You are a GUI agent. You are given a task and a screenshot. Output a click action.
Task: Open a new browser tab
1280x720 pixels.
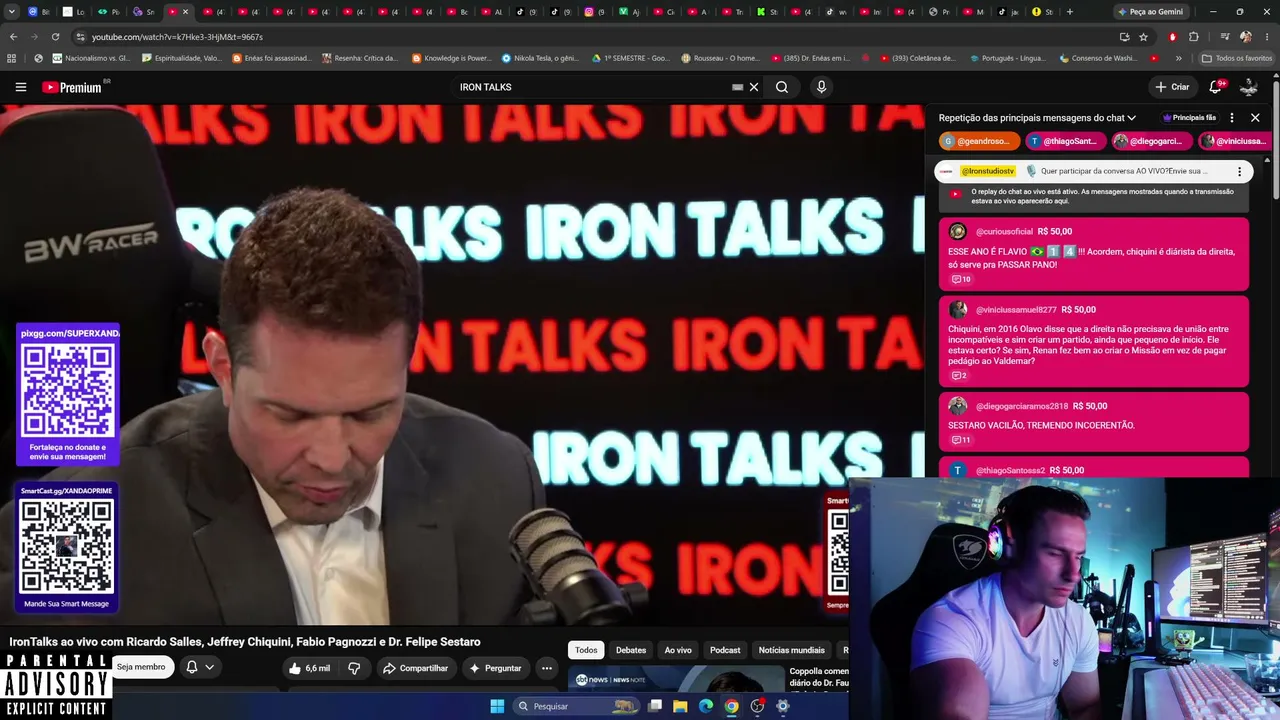[x=1070, y=12]
